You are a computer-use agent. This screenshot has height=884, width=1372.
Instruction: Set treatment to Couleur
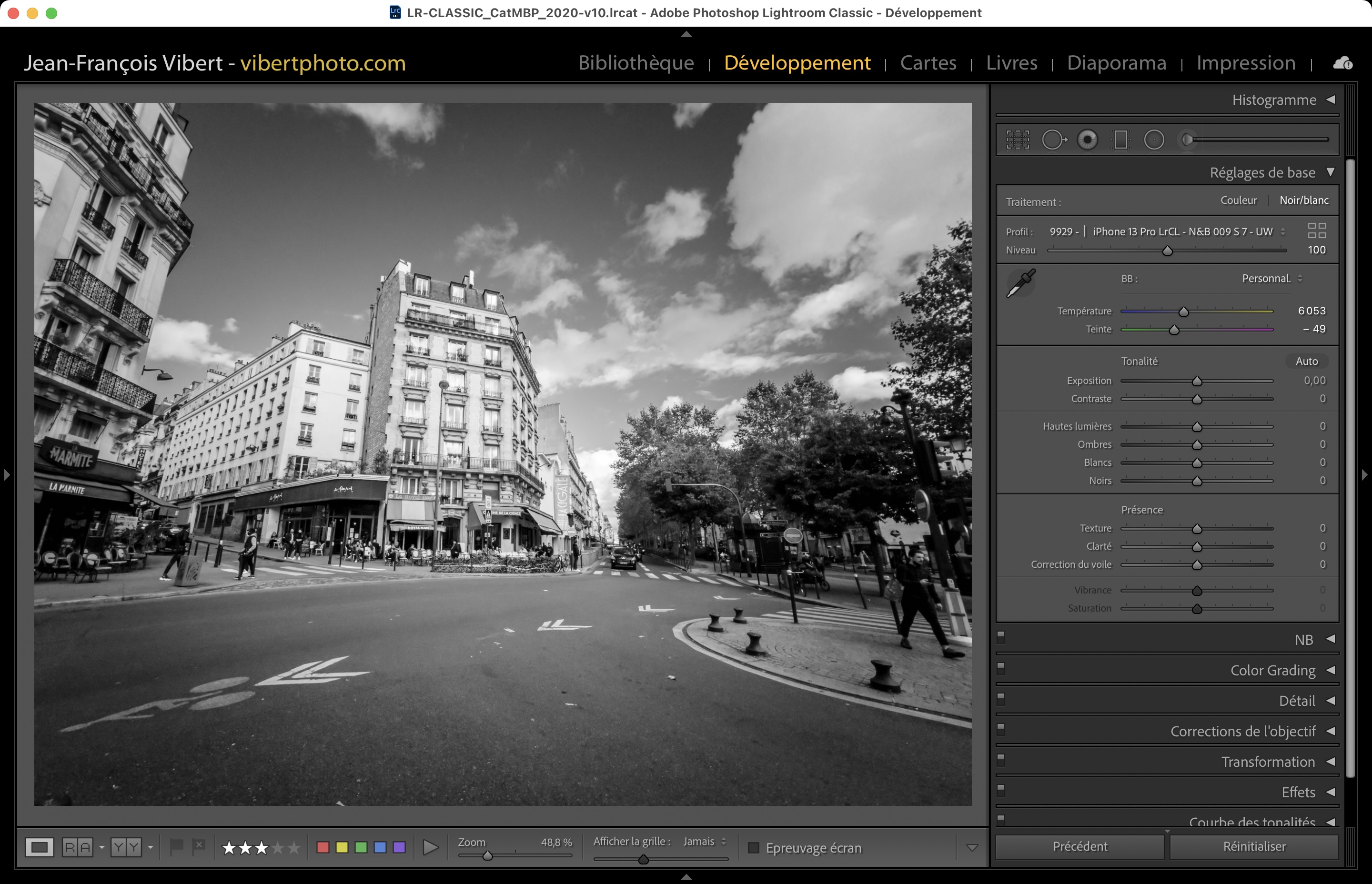coord(1238,201)
